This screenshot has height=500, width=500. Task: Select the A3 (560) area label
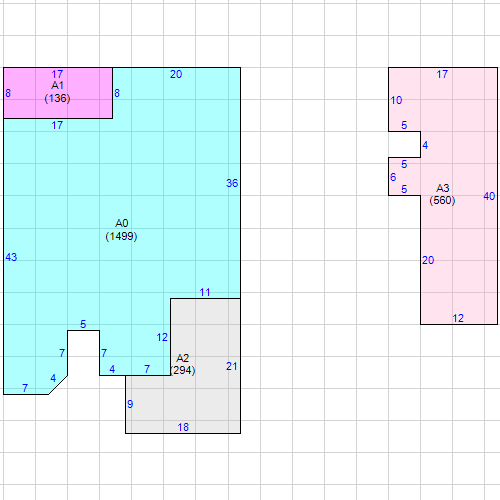point(442,194)
